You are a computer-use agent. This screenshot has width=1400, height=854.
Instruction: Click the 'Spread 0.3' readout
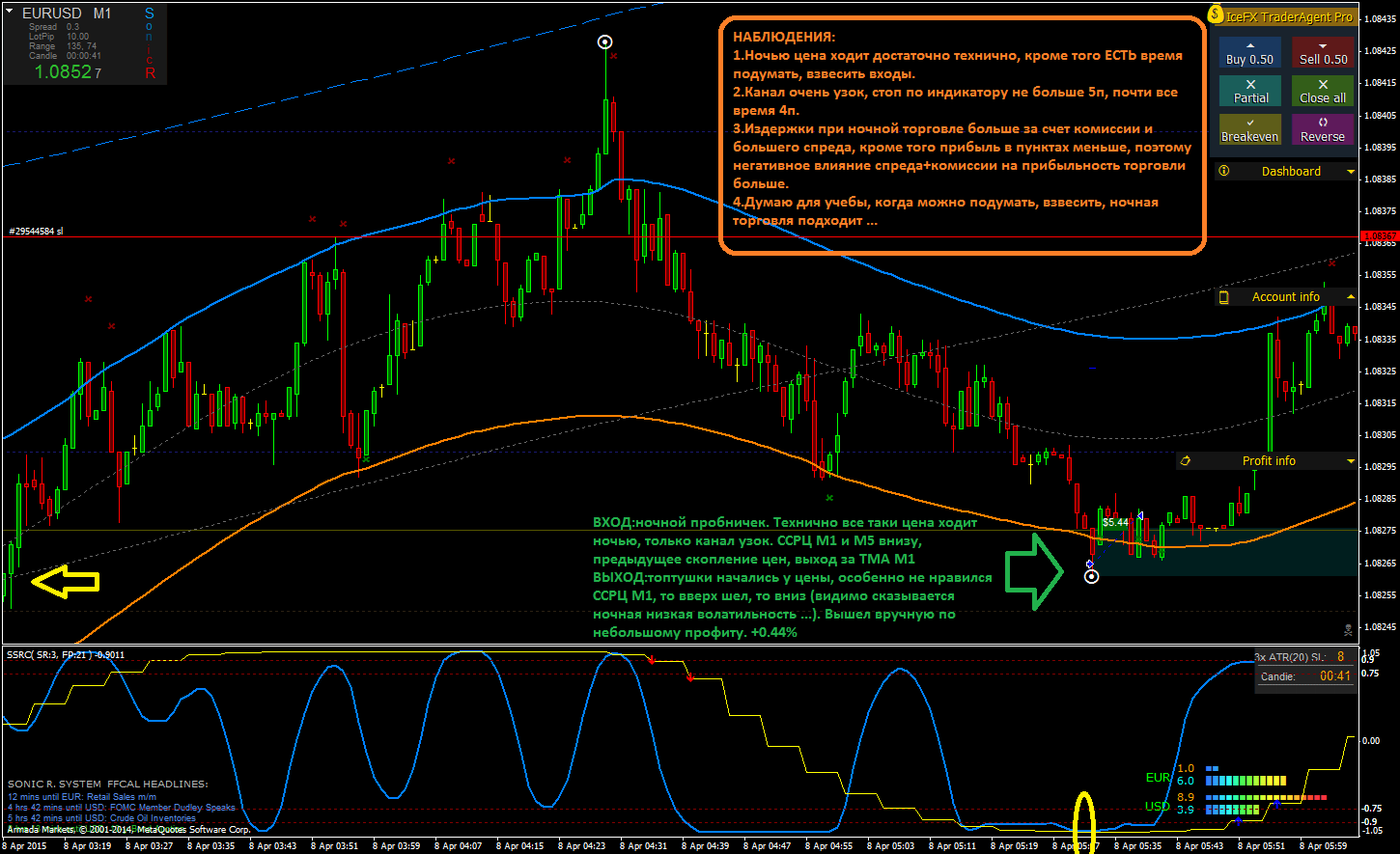click(x=54, y=27)
